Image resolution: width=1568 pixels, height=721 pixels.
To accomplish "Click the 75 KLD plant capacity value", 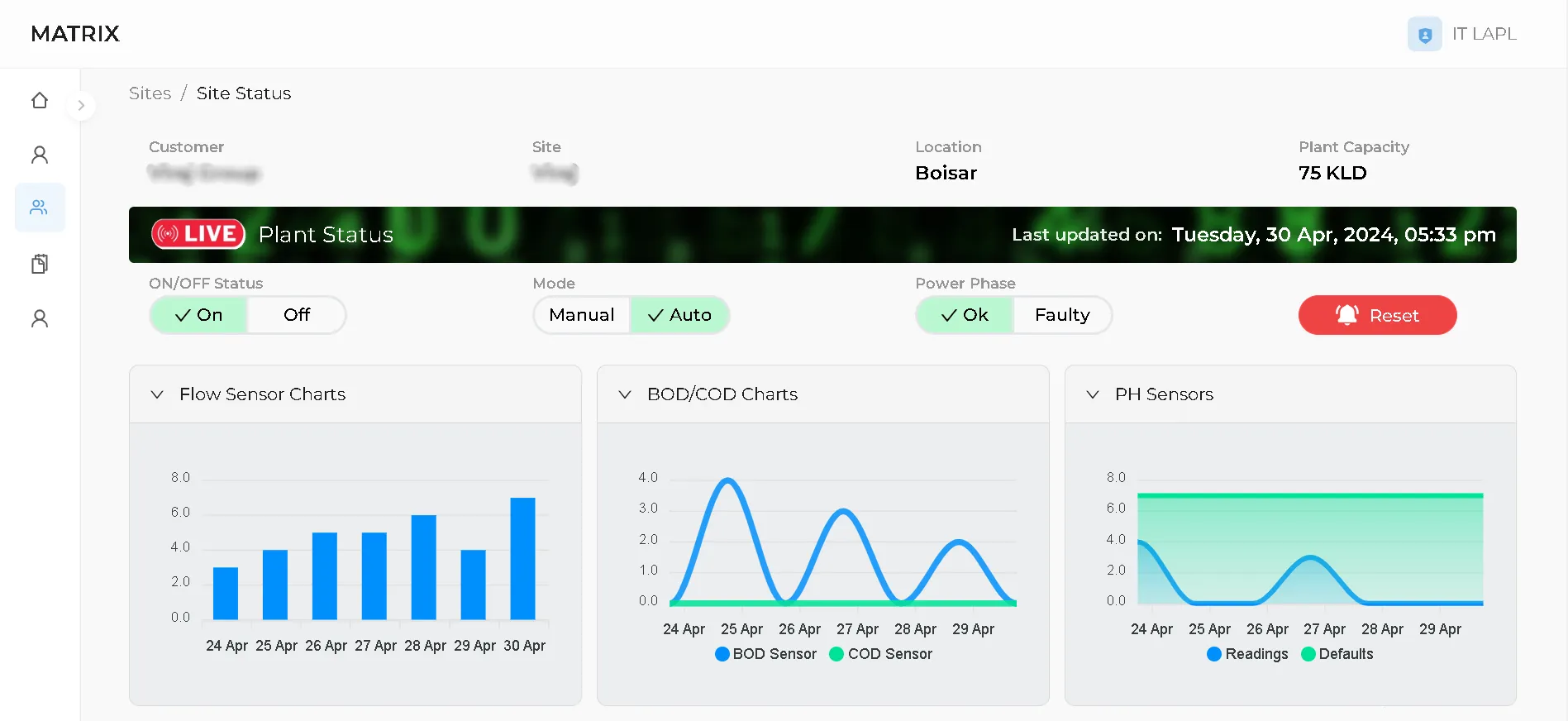I will pyautogui.click(x=1332, y=173).
